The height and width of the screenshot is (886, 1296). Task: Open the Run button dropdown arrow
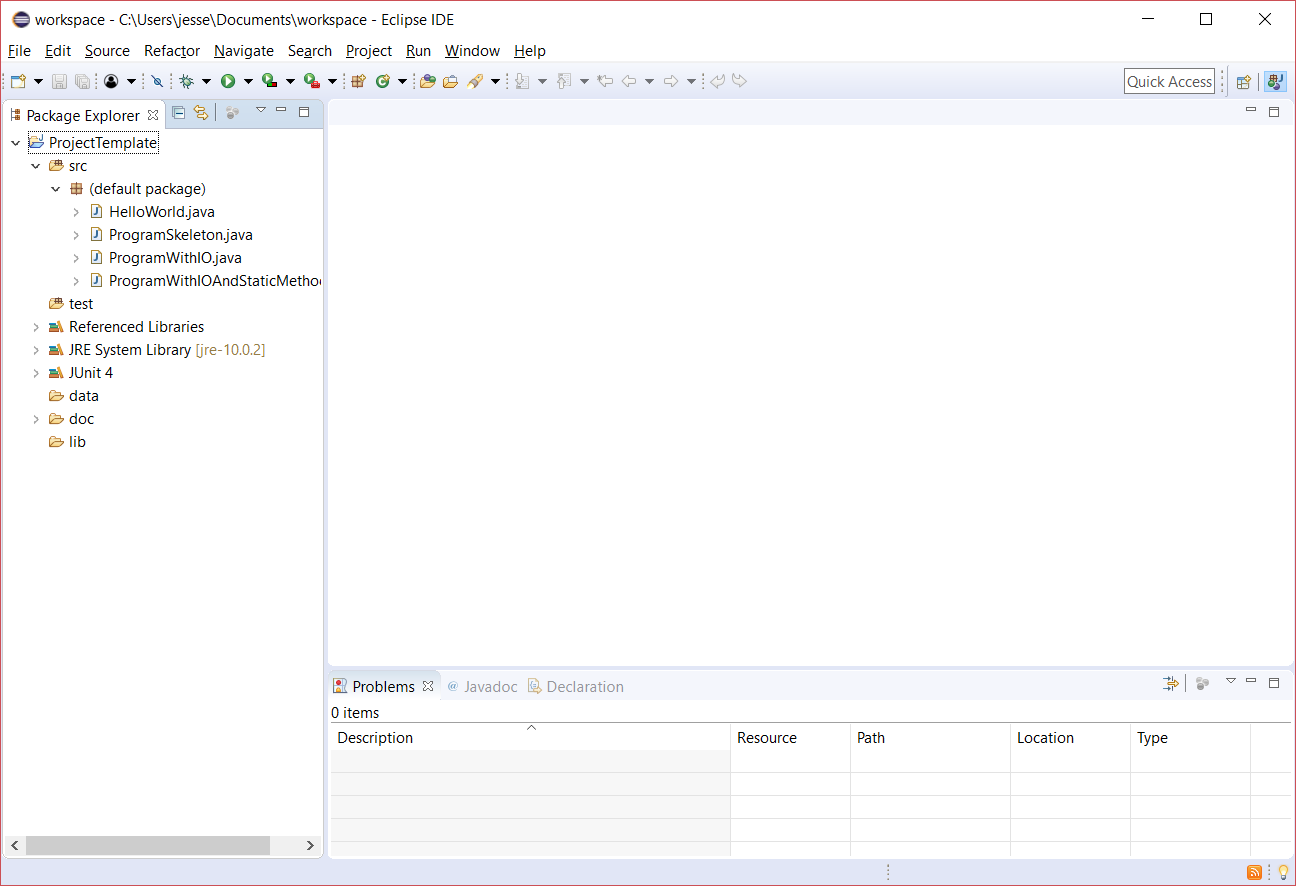[247, 82]
